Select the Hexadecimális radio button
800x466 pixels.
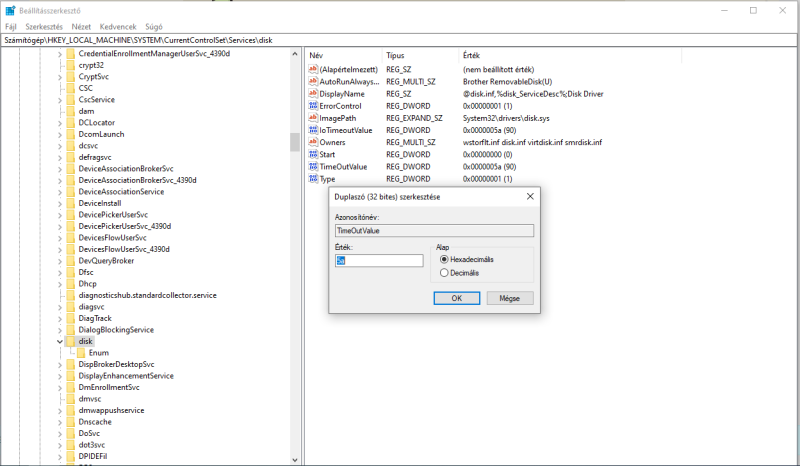click(x=444, y=259)
